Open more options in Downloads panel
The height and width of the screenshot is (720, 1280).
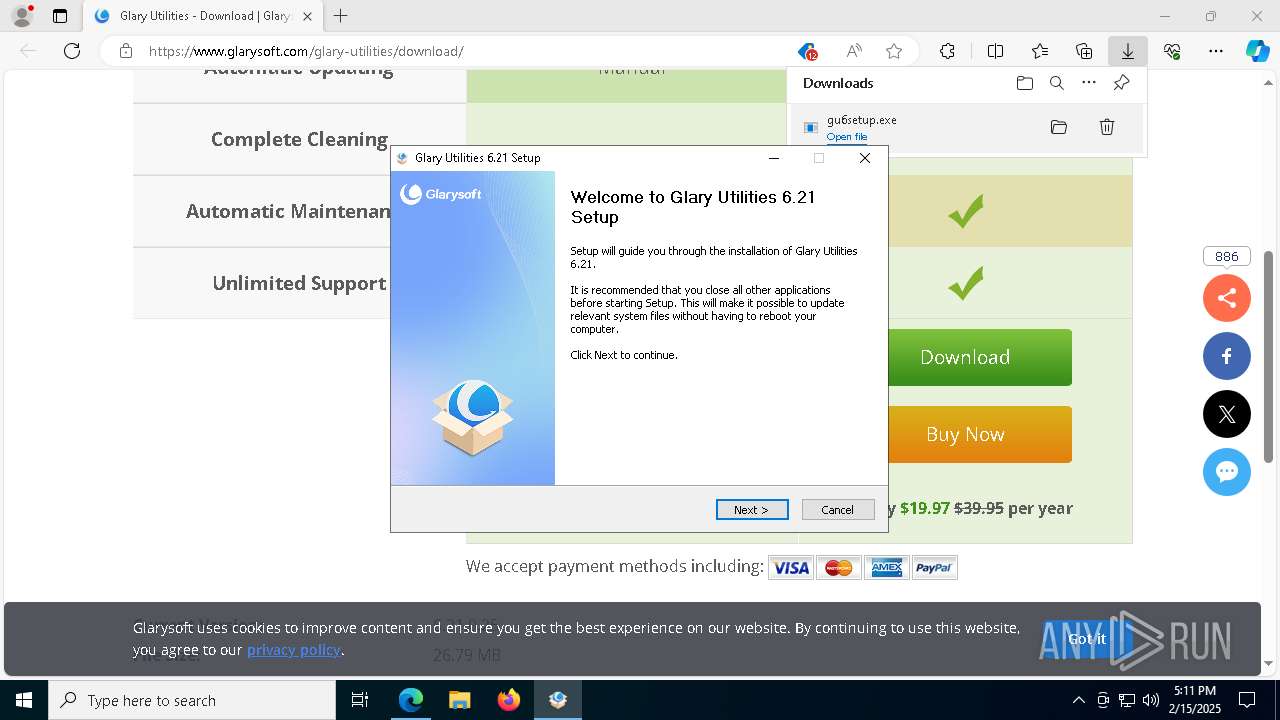click(1089, 83)
